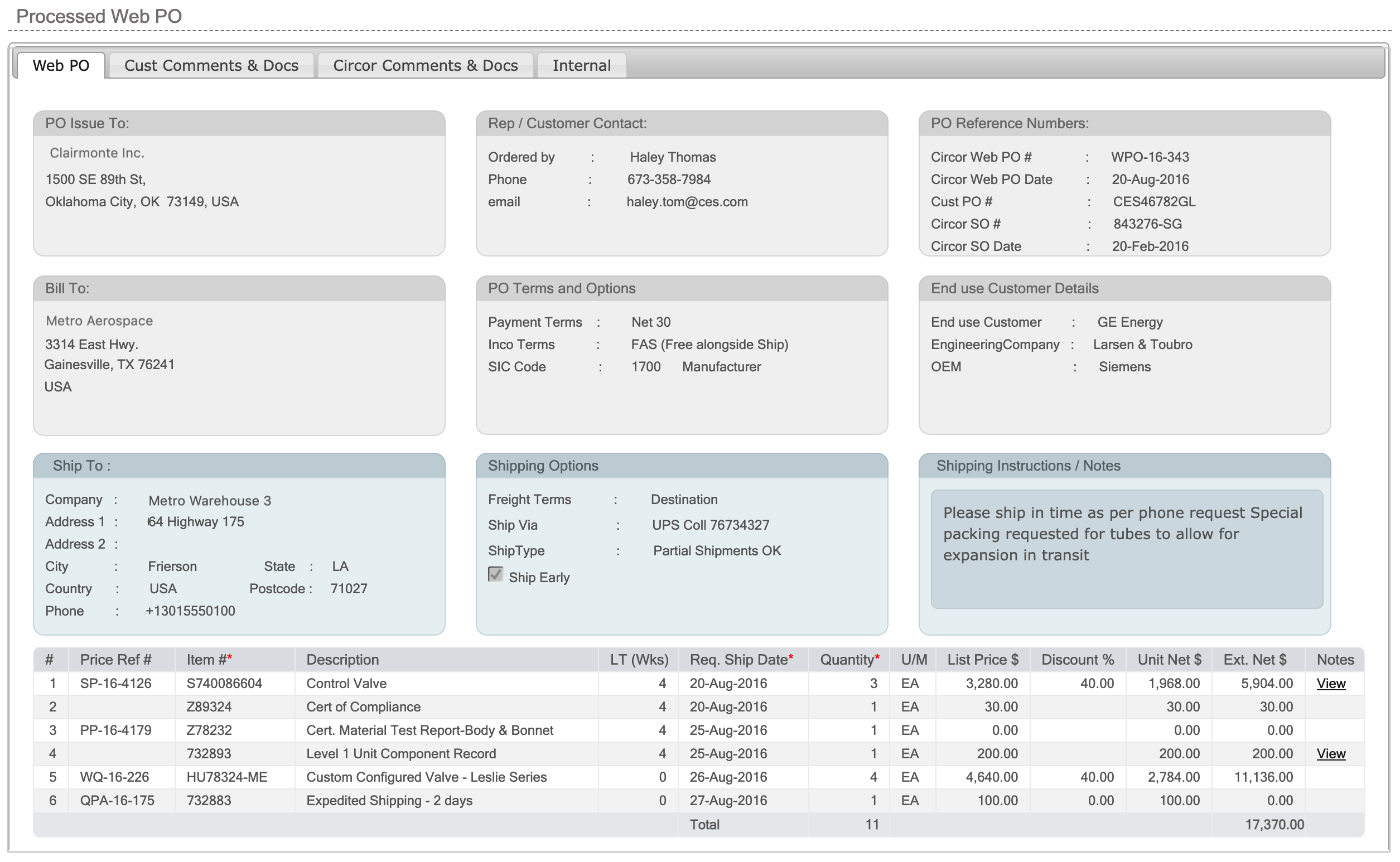Click ordered by name Haley Thomas

673,157
